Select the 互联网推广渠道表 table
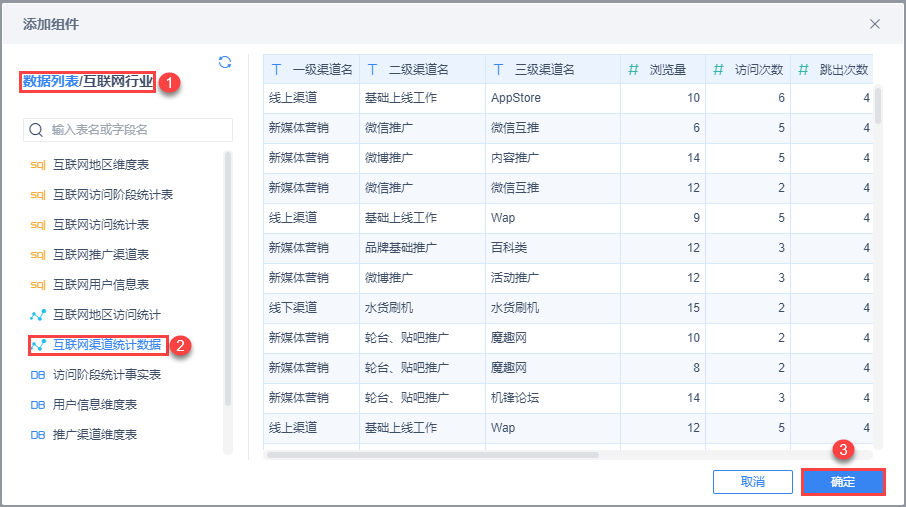Image resolution: width=906 pixels, height=507 pixels. (101, 255)
